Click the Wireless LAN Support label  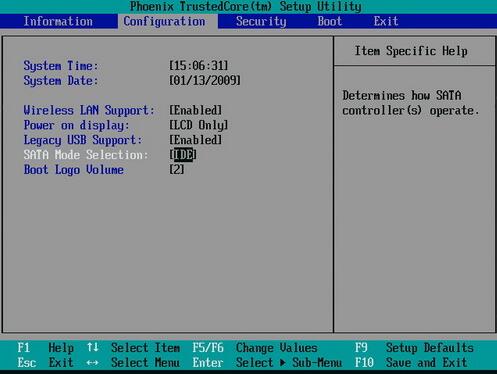point(89,110)
